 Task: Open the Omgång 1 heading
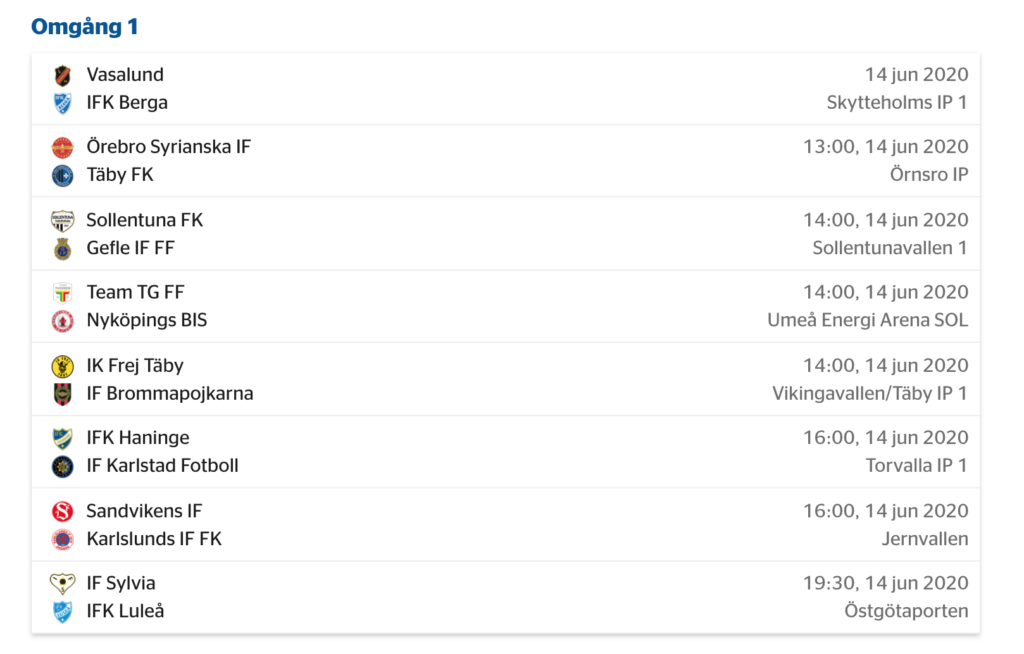pyautogui.click(x=84, y=27)
